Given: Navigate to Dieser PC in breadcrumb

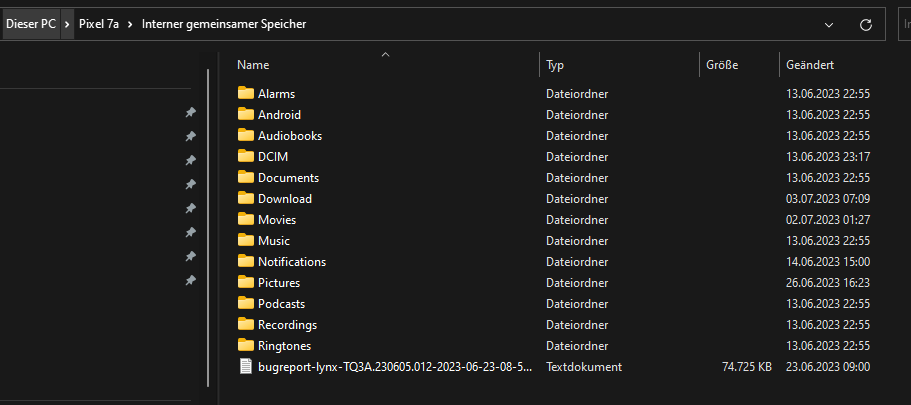Looking at the screenshot, I should point(31,24).
